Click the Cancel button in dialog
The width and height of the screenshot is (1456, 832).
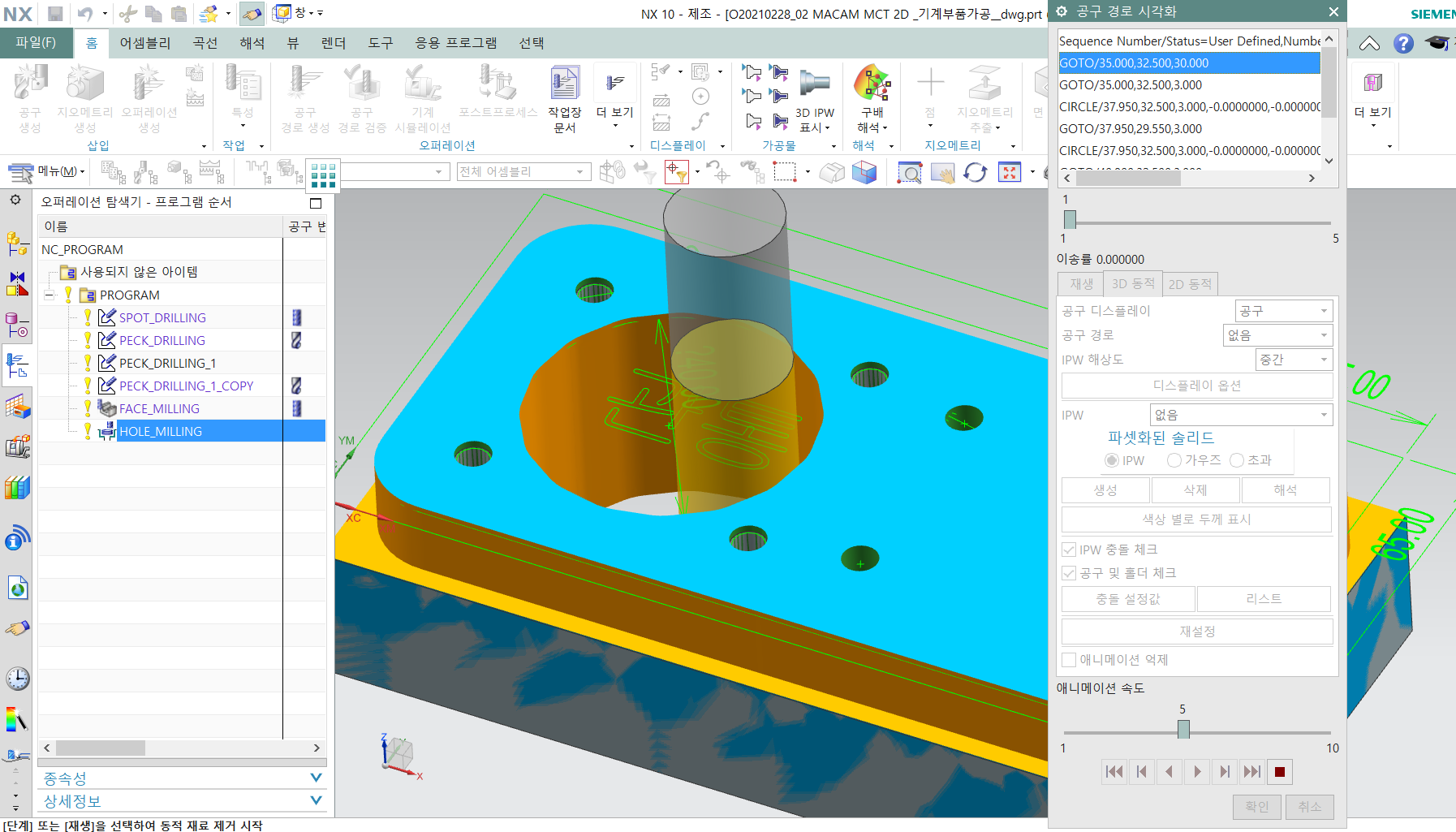coord(1310,807)
